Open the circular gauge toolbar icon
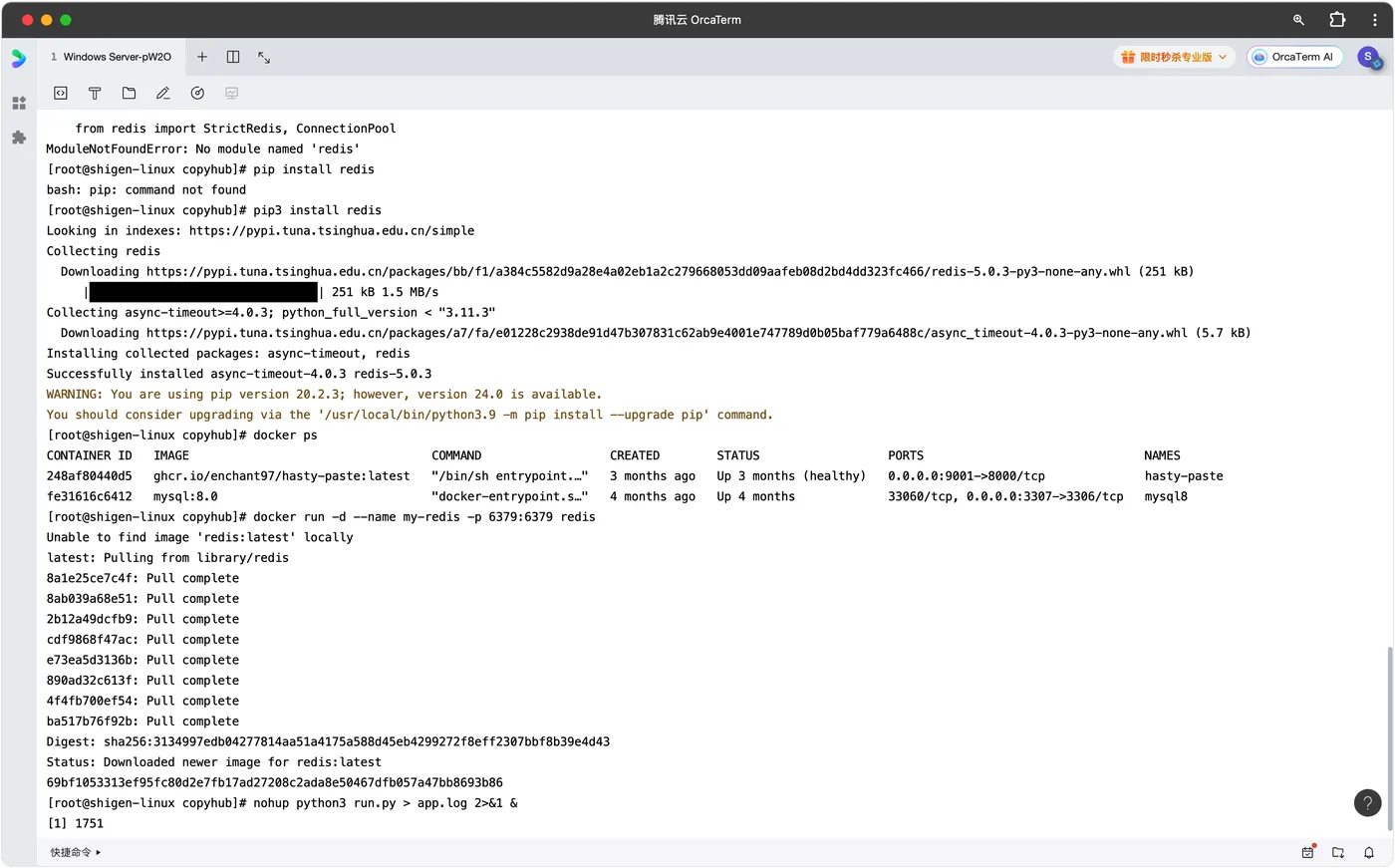Image resolution: width=1395 pixels, height=868 pixels. click(197, 93)
